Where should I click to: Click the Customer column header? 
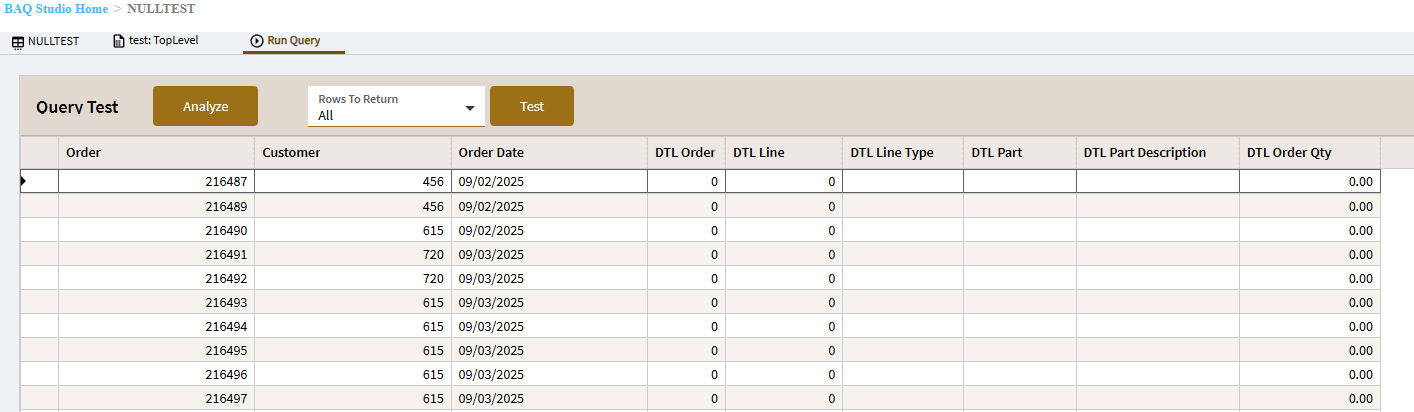click(x=352, y=153)
